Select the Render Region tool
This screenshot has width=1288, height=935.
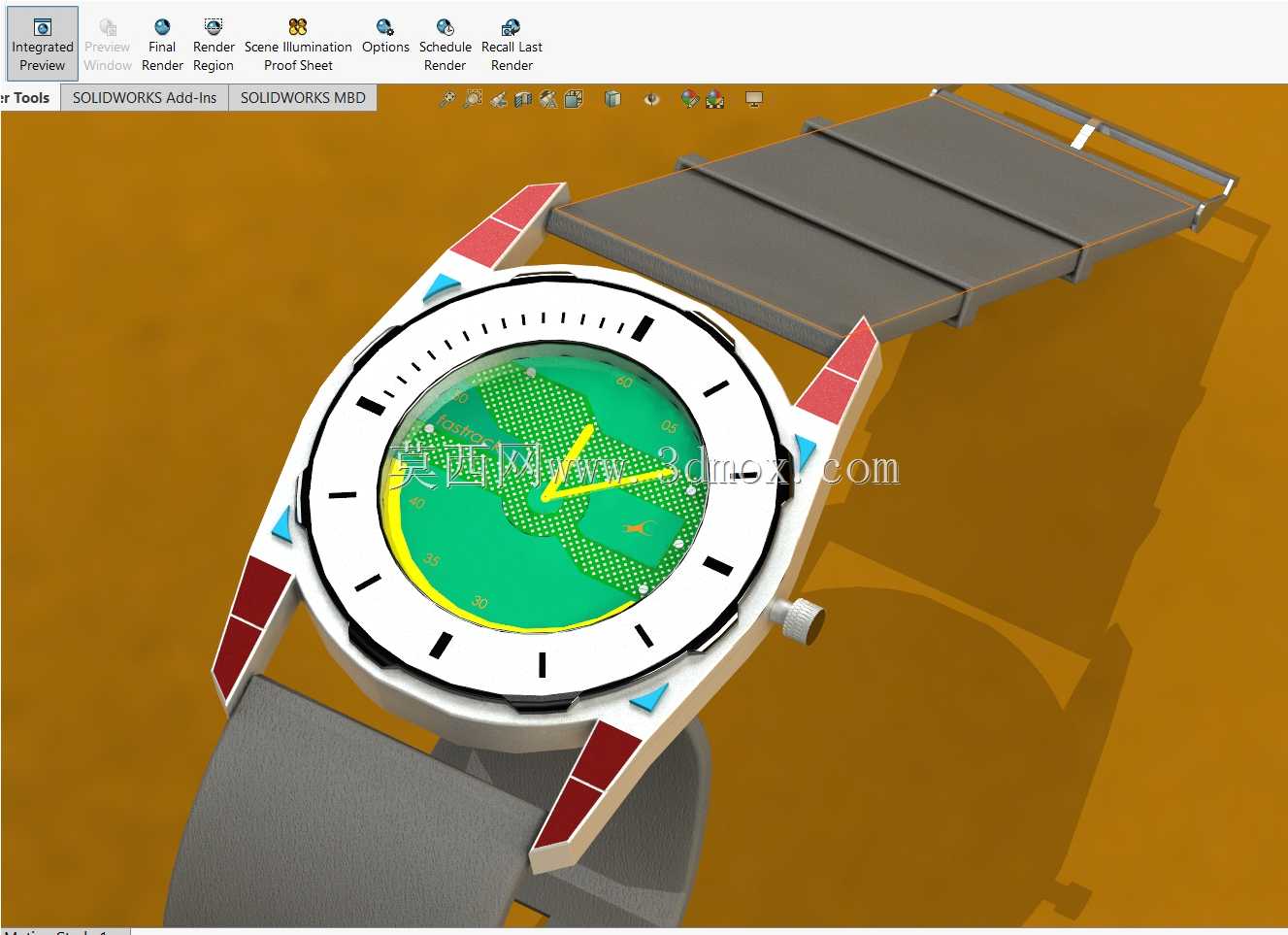214,45
